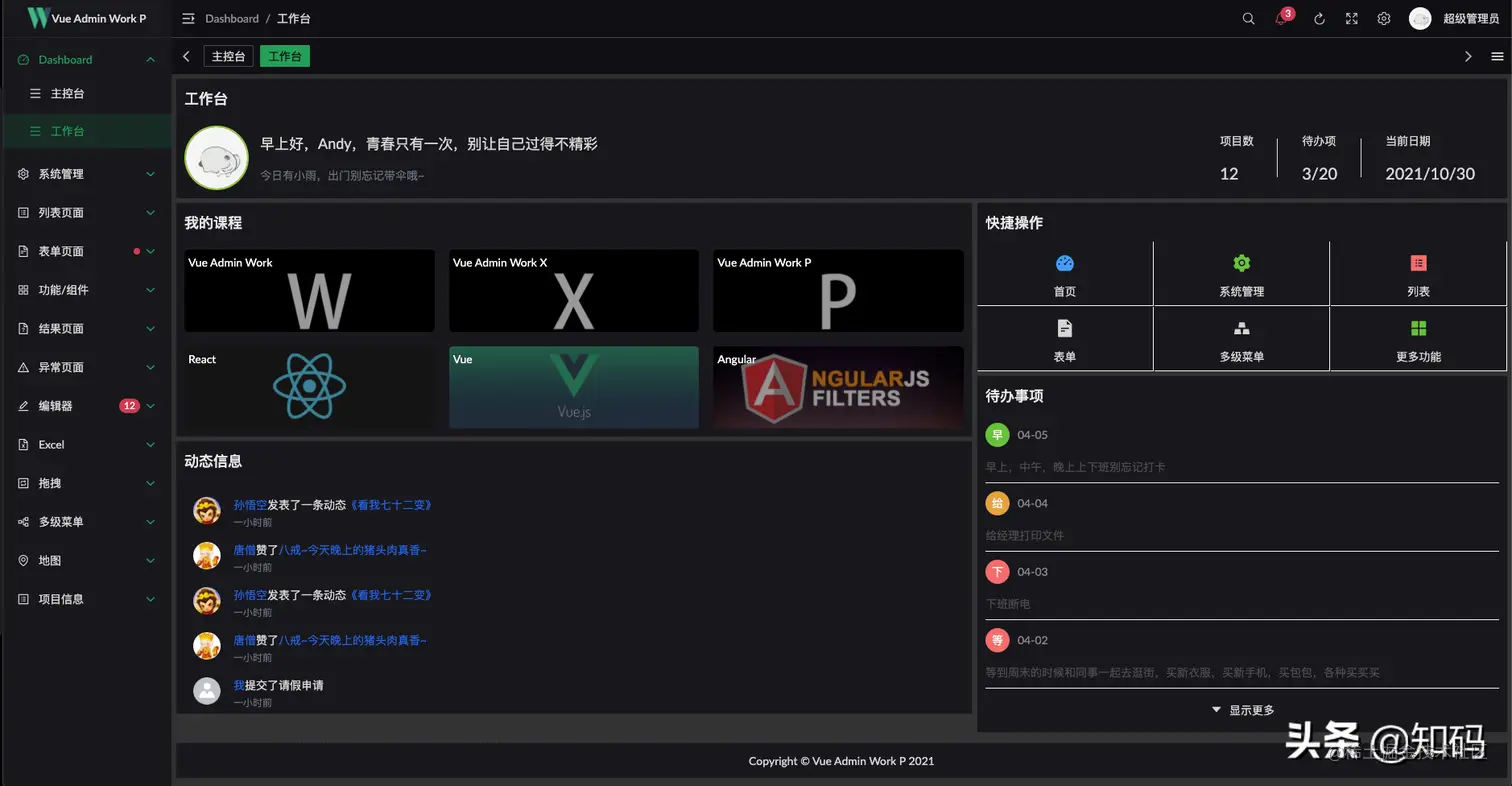Open the Vue Admin Work X course card
The image size is (1512, 786).
(574, 291)
